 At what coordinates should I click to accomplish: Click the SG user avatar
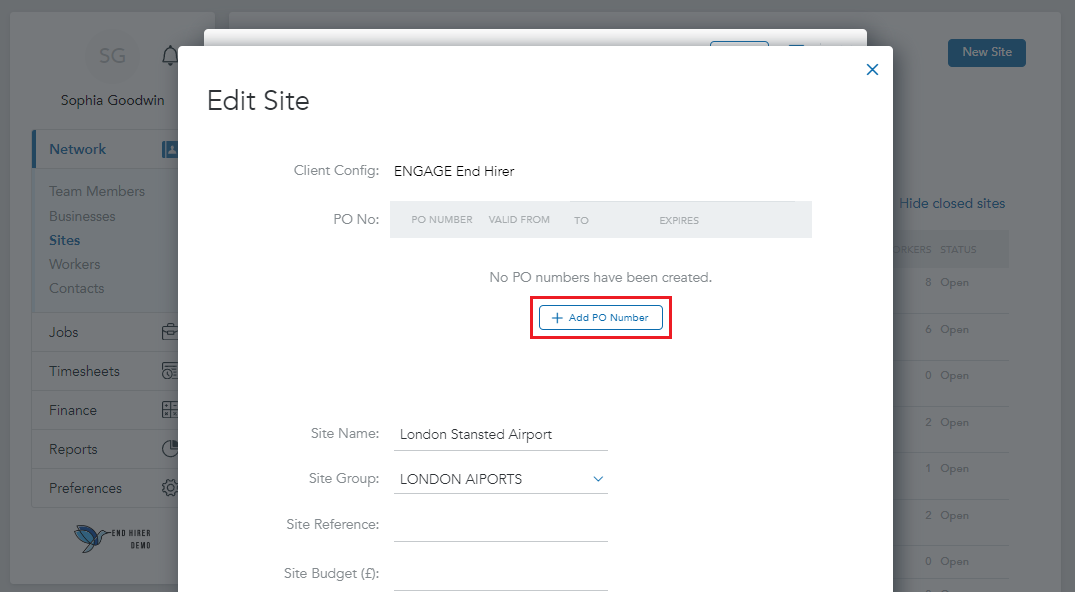click(x=112, y=56)
